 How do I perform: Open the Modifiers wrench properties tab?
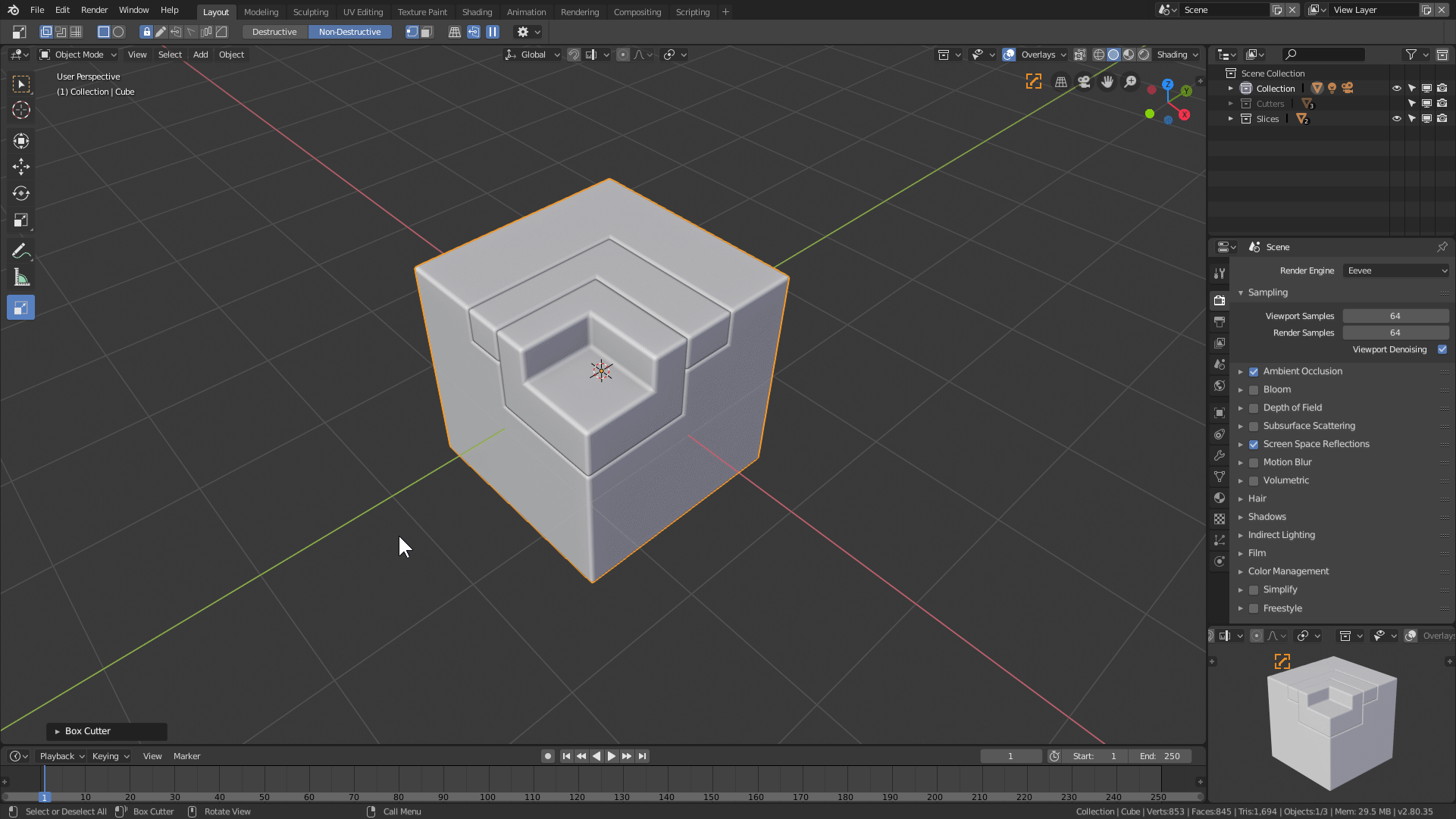pyautogui.click(x=1219, y=455)
